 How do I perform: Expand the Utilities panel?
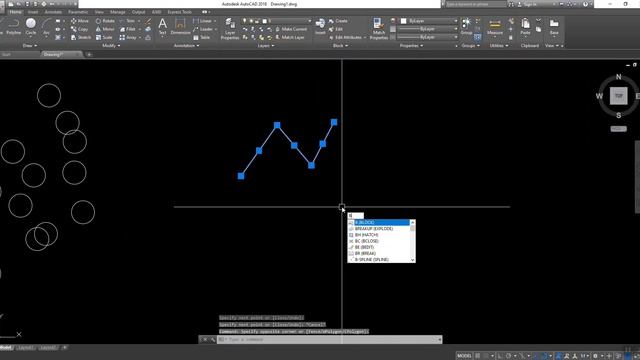point(499,46)
